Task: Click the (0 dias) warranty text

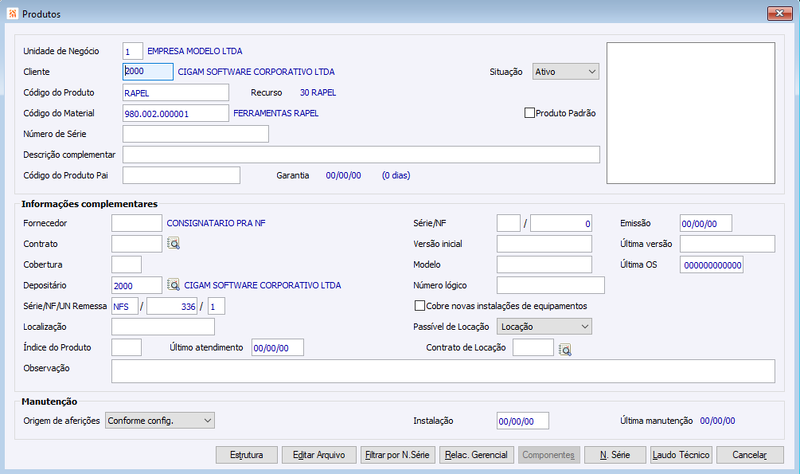Action: pyautogui.click(x=396, y=175)
